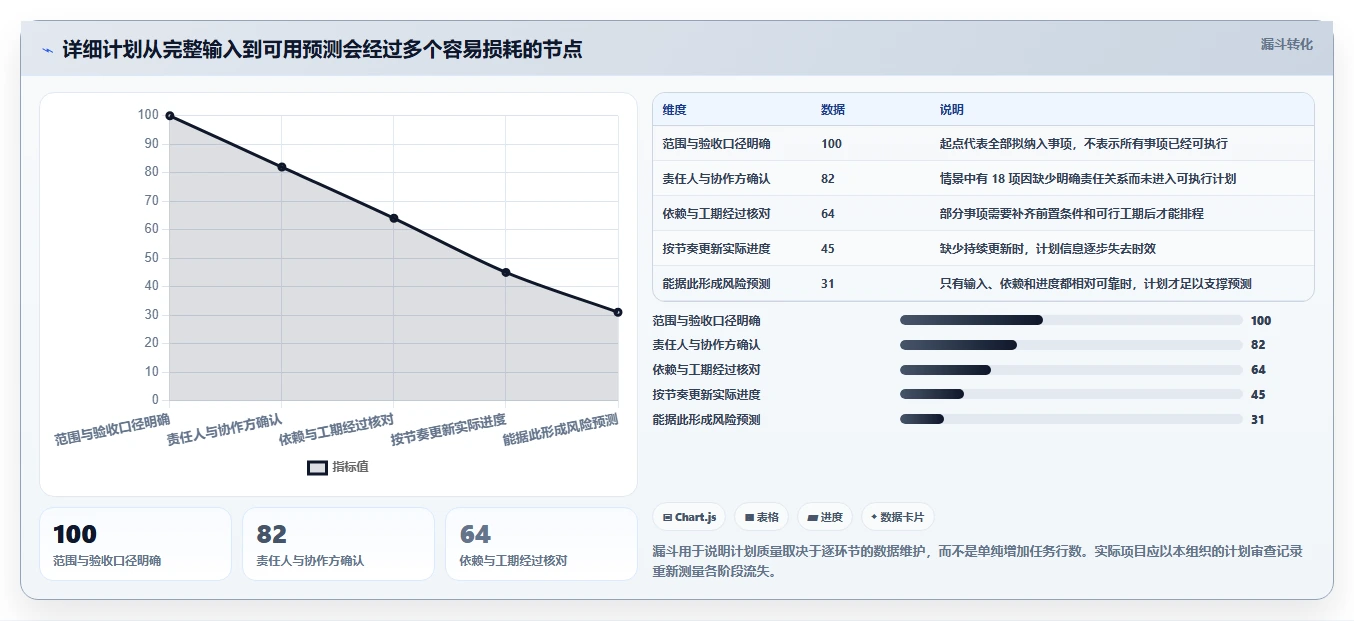Click progress bar for 按节奏更新实际进度
The width and height of the screenshot is (1354, 621).
click(x=1071, y=395)
